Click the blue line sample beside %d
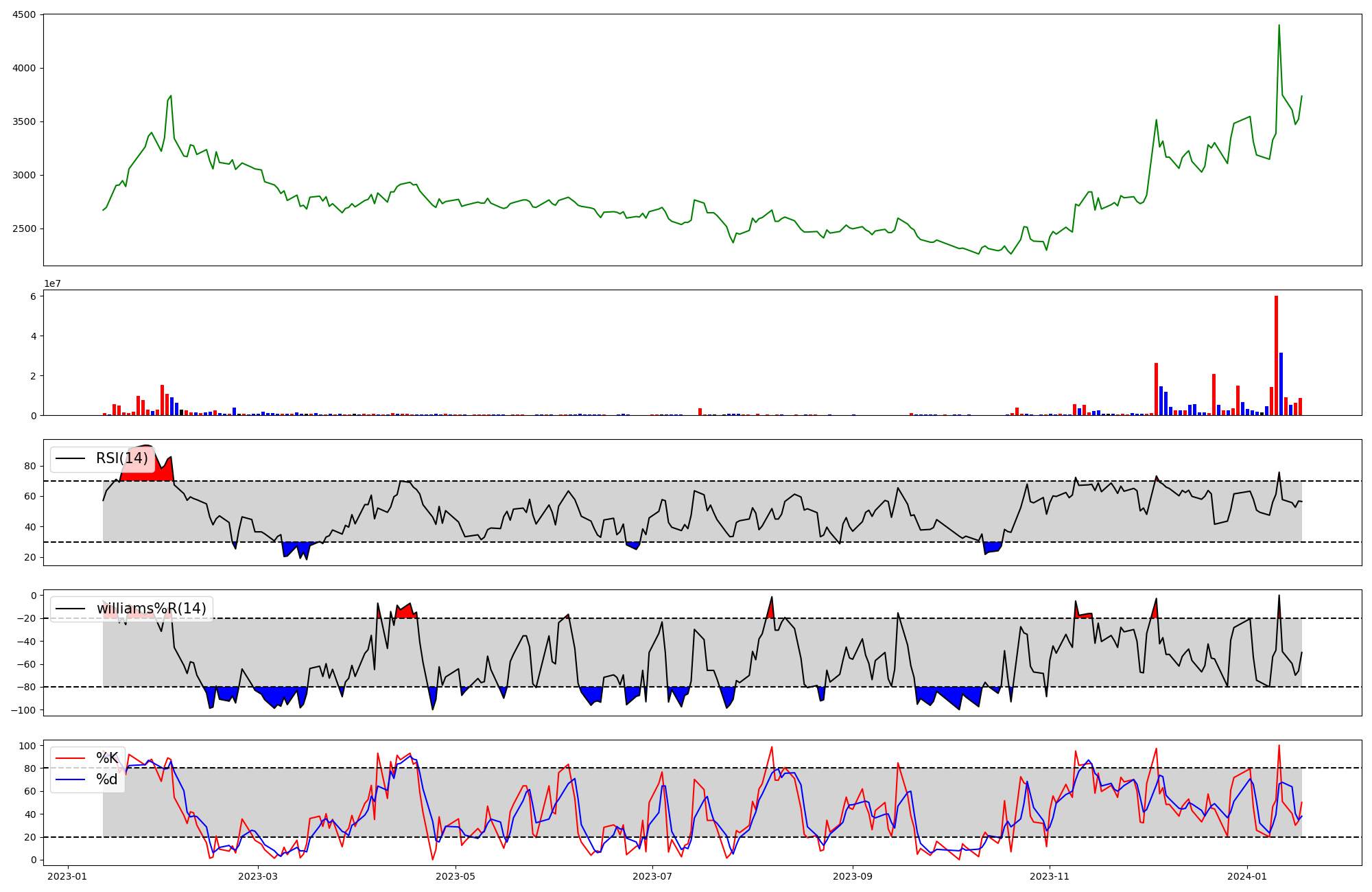Image resolution: width=1372 pixels, height=892 pixels. (70, 779)
